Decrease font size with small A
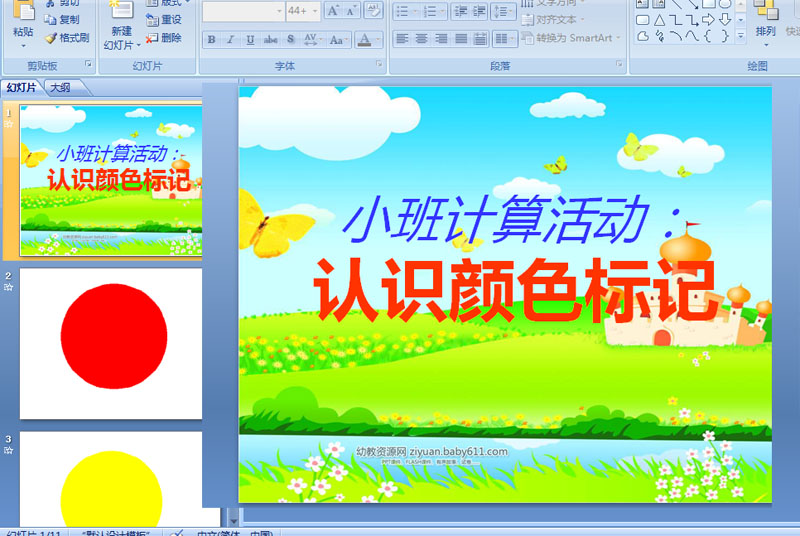800x536 pixels. pyautogui.click(x=351, y=11)
